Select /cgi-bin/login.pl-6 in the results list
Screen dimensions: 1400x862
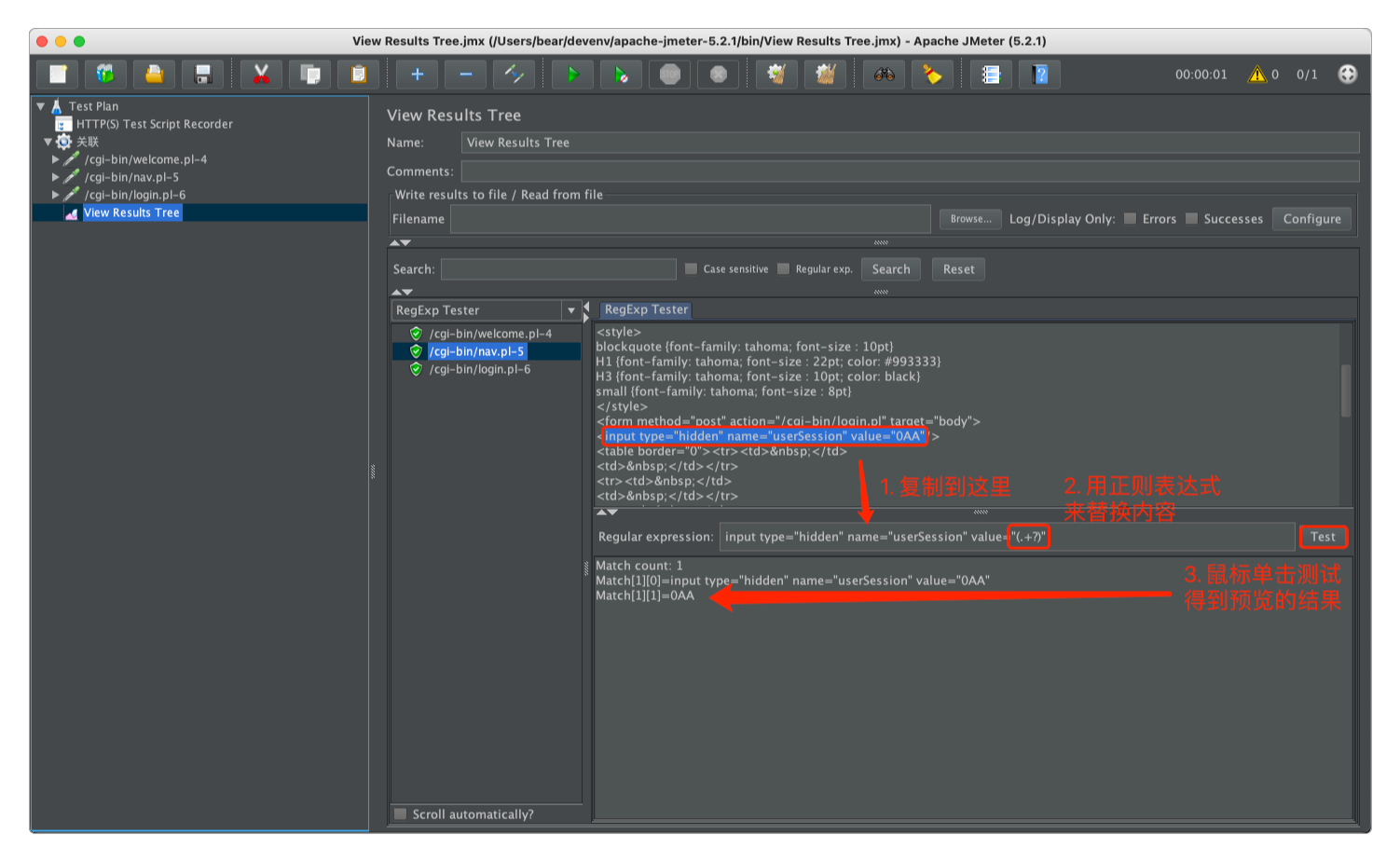pyautogui.click(x=479, y=369)
